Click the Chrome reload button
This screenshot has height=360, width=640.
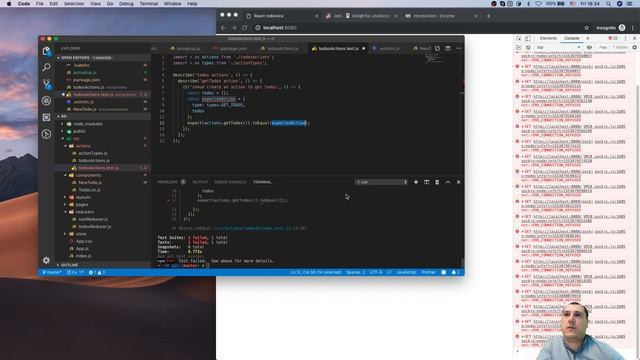click(244, 28)
